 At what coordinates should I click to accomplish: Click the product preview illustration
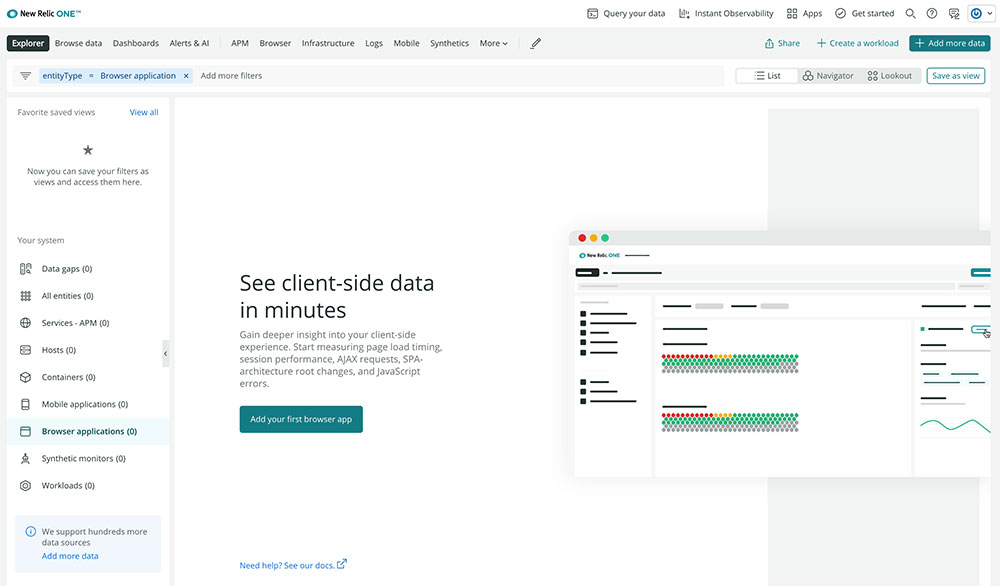click(x=779, y=354)
